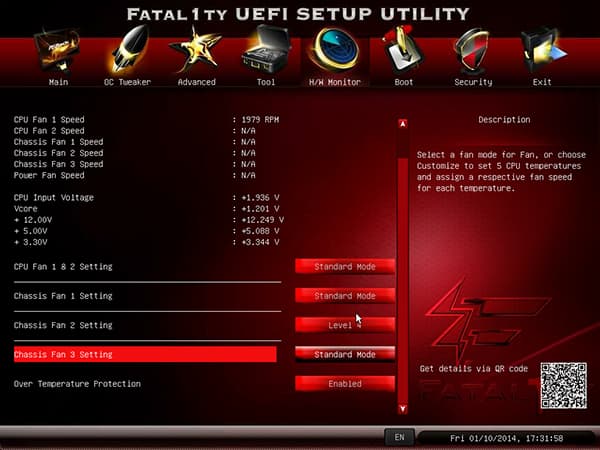Open Chassis Fan 3 Standard Mode dropdown

345,354
